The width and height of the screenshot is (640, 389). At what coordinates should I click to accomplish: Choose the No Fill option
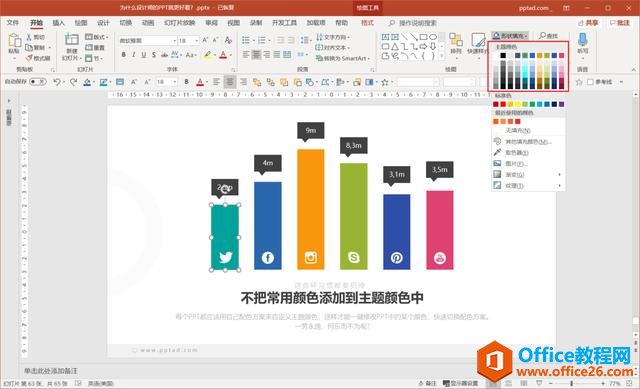[x=518, y=131]
